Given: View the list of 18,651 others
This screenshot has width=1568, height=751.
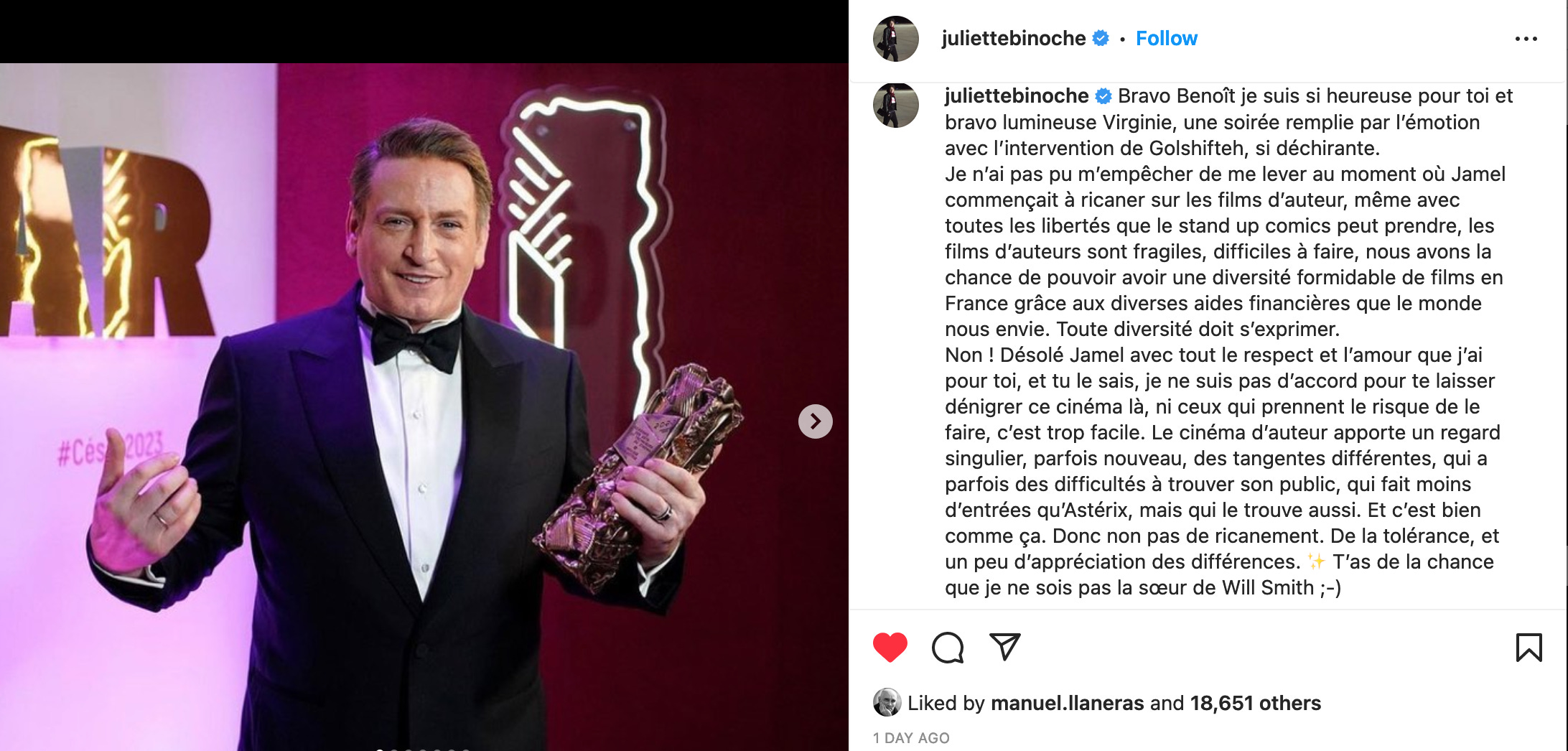Looking at the screenshot, I should 1255,703.
